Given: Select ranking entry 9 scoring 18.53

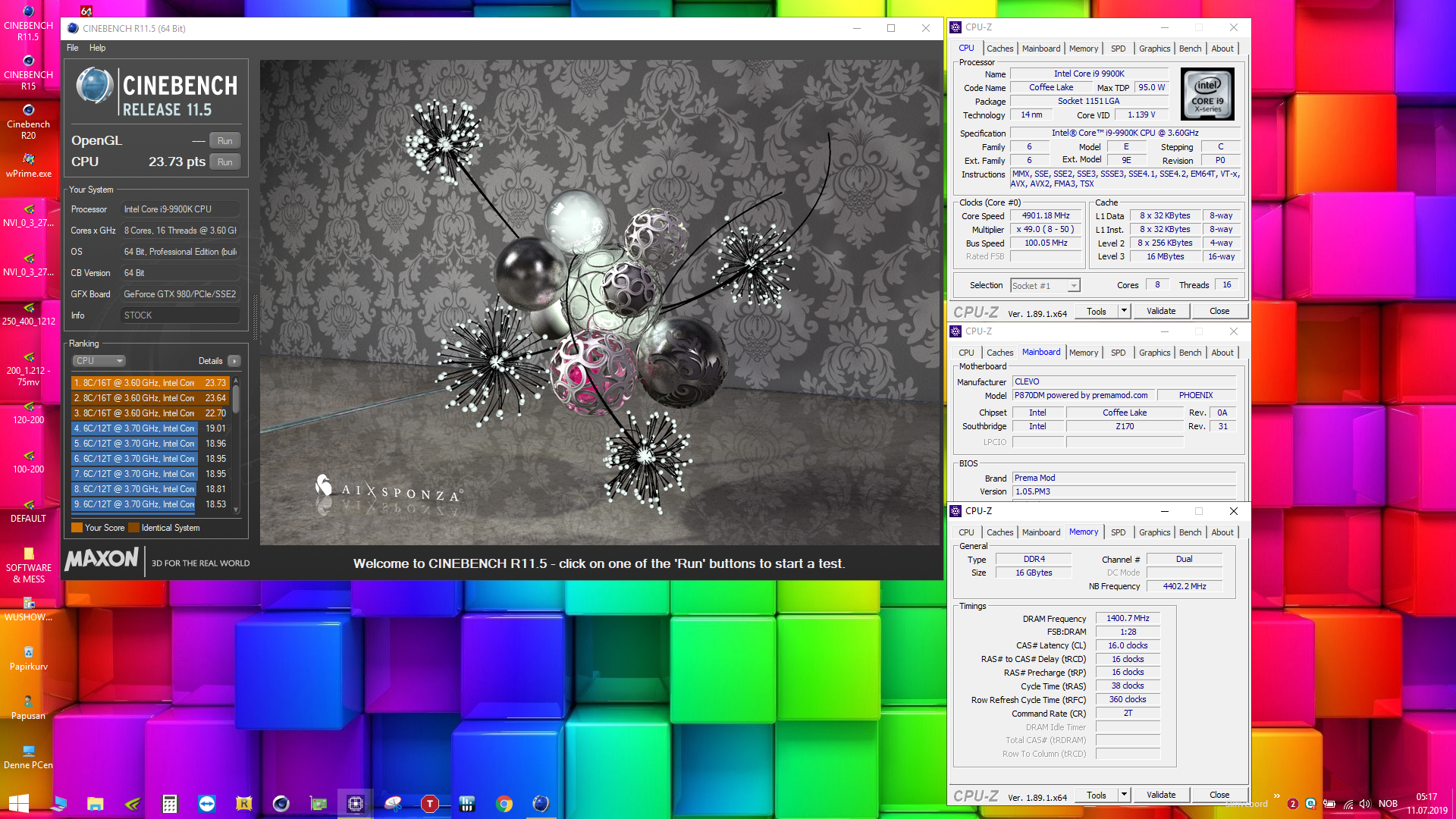Looking at the screenshot, I should click(150, 504).
